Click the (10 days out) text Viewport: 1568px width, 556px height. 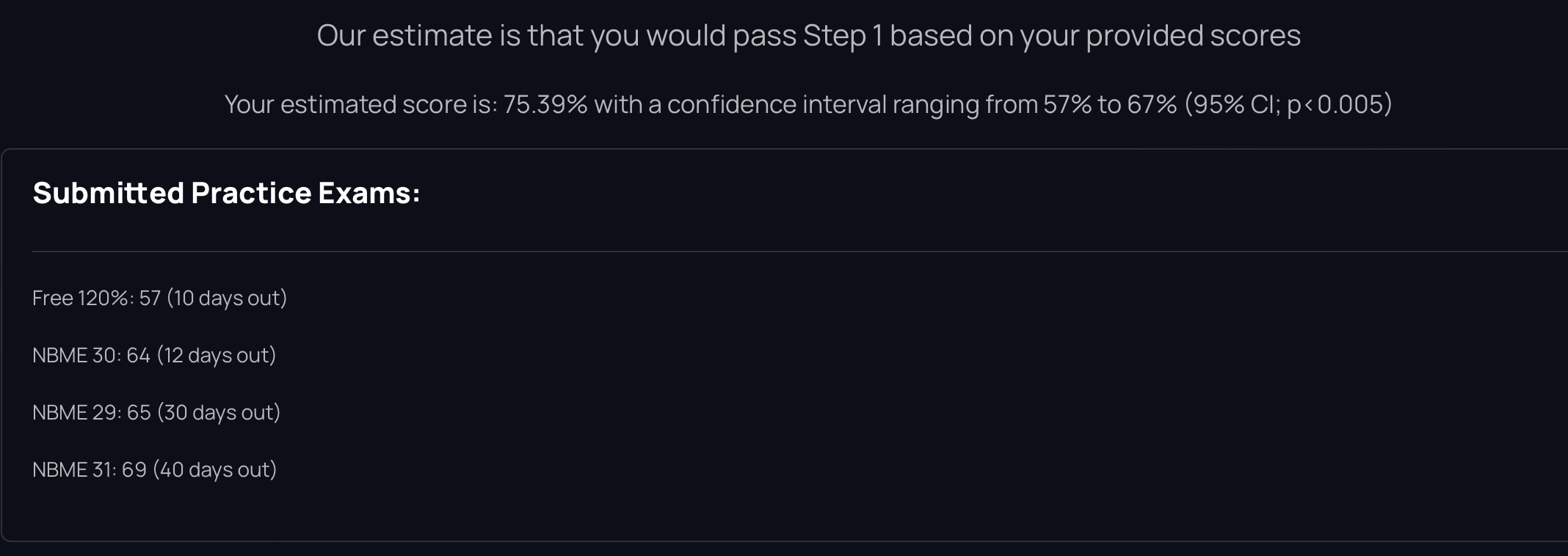[227, 298]
